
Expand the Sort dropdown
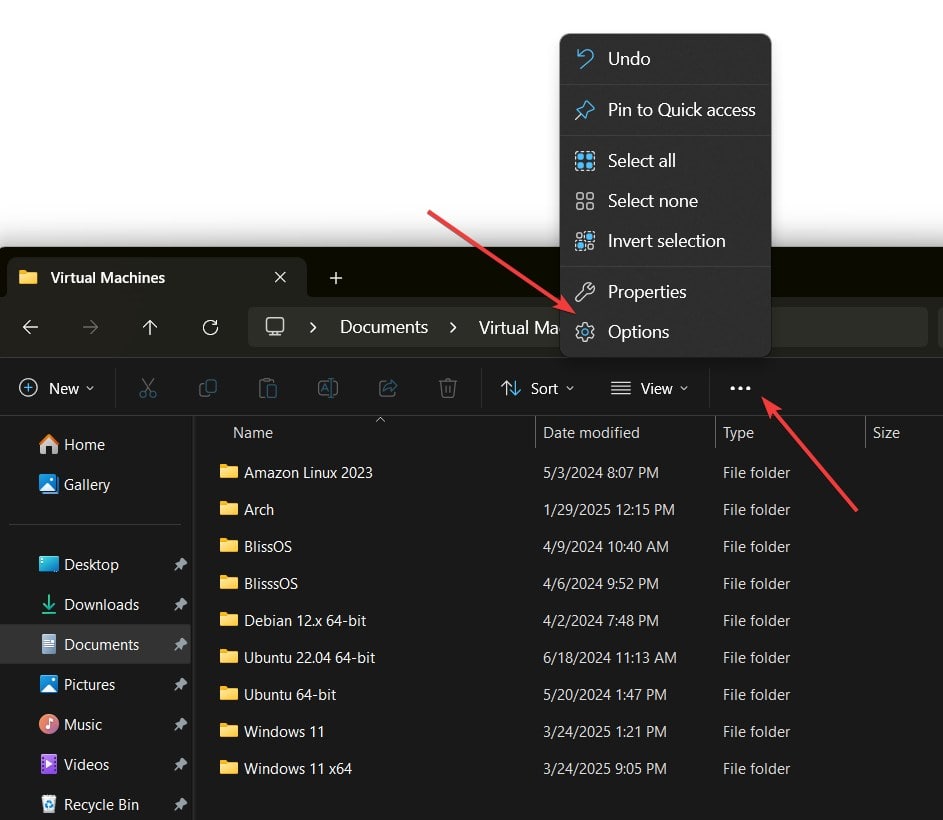pos(538,388)
